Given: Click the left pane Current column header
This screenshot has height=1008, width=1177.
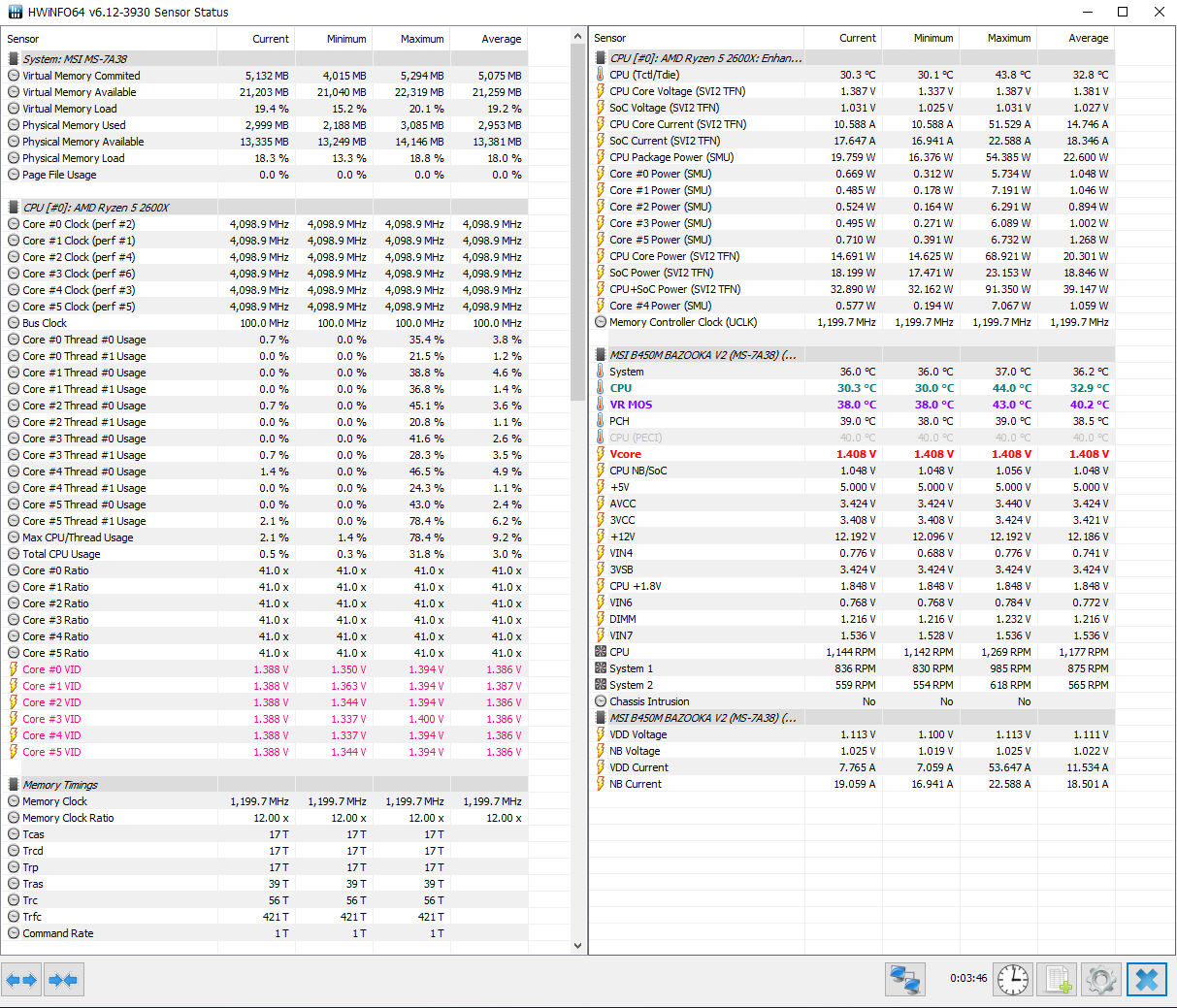Looking at the screenshot, I should [256, 39].
